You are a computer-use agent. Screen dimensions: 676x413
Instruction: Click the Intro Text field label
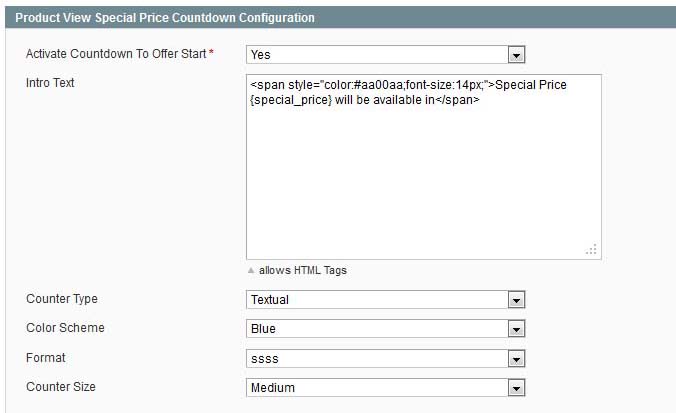[x=50, y=83]
